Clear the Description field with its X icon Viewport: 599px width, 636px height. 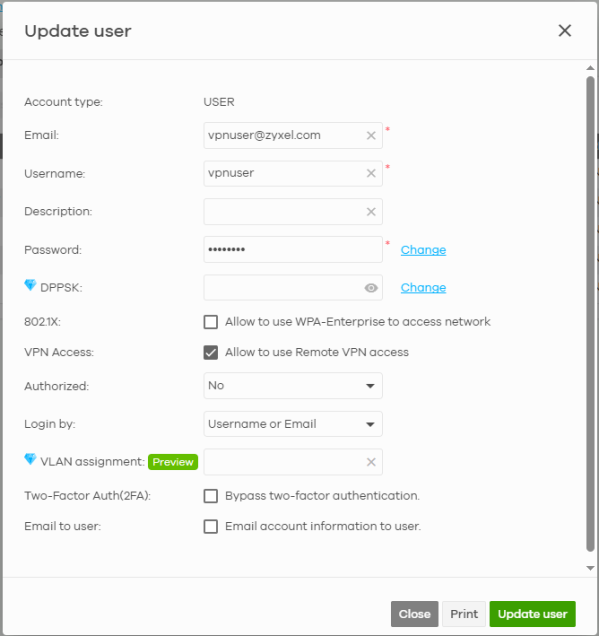371,211
